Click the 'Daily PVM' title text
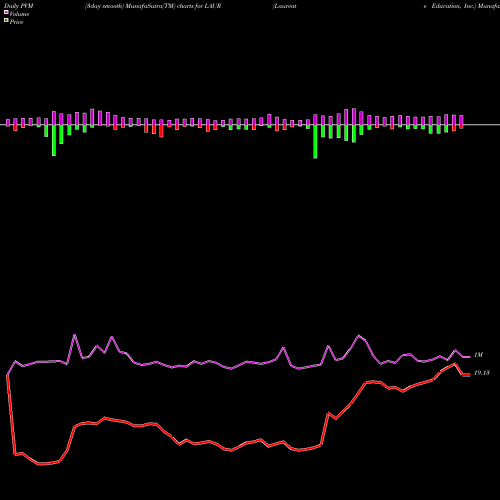This screenshot has width=500, height=500. [x=19, y=6]
